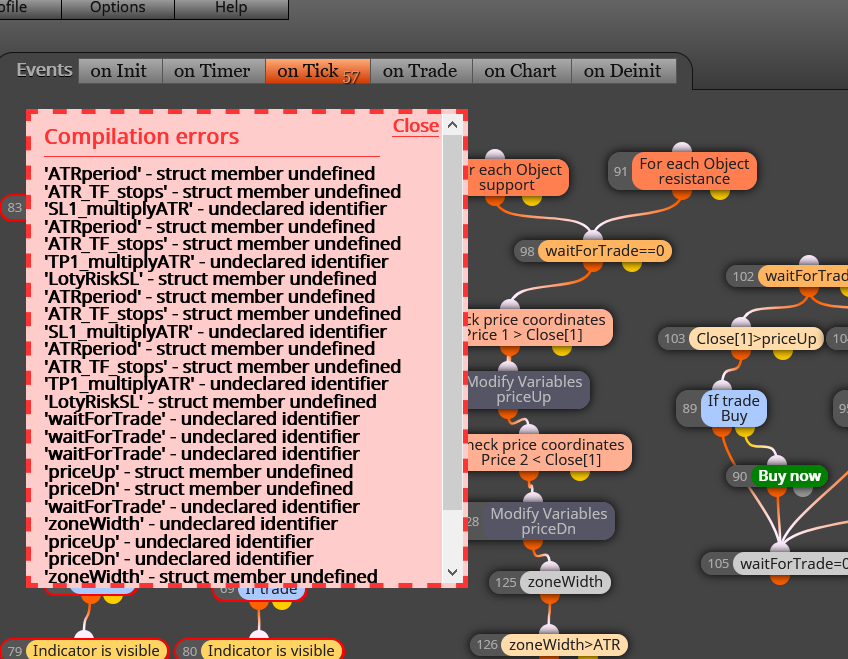The height and width of the screenshot is (659, 848).
Task: Switch to the on Init event tab
Action: tap(120, 71)
